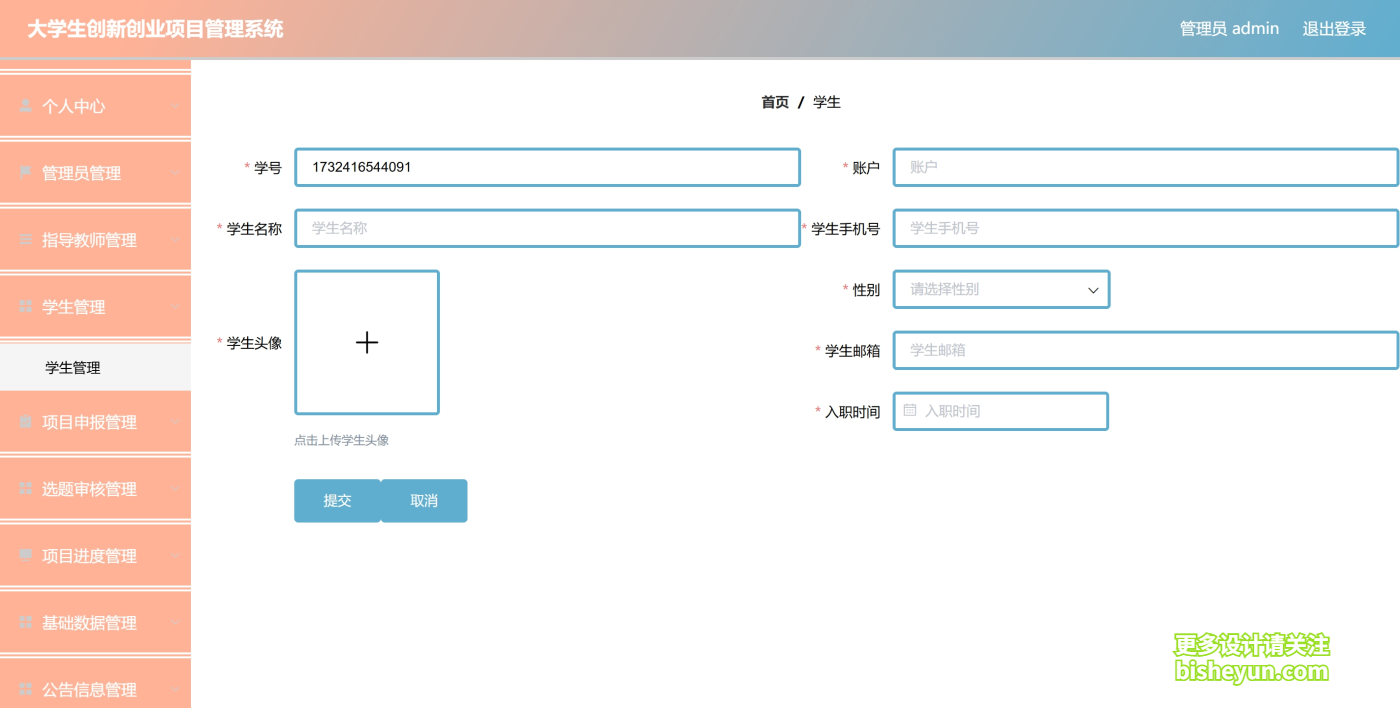
Task: Click the flag icon beside 管理员管理
Action: click(x=26, y=172)
